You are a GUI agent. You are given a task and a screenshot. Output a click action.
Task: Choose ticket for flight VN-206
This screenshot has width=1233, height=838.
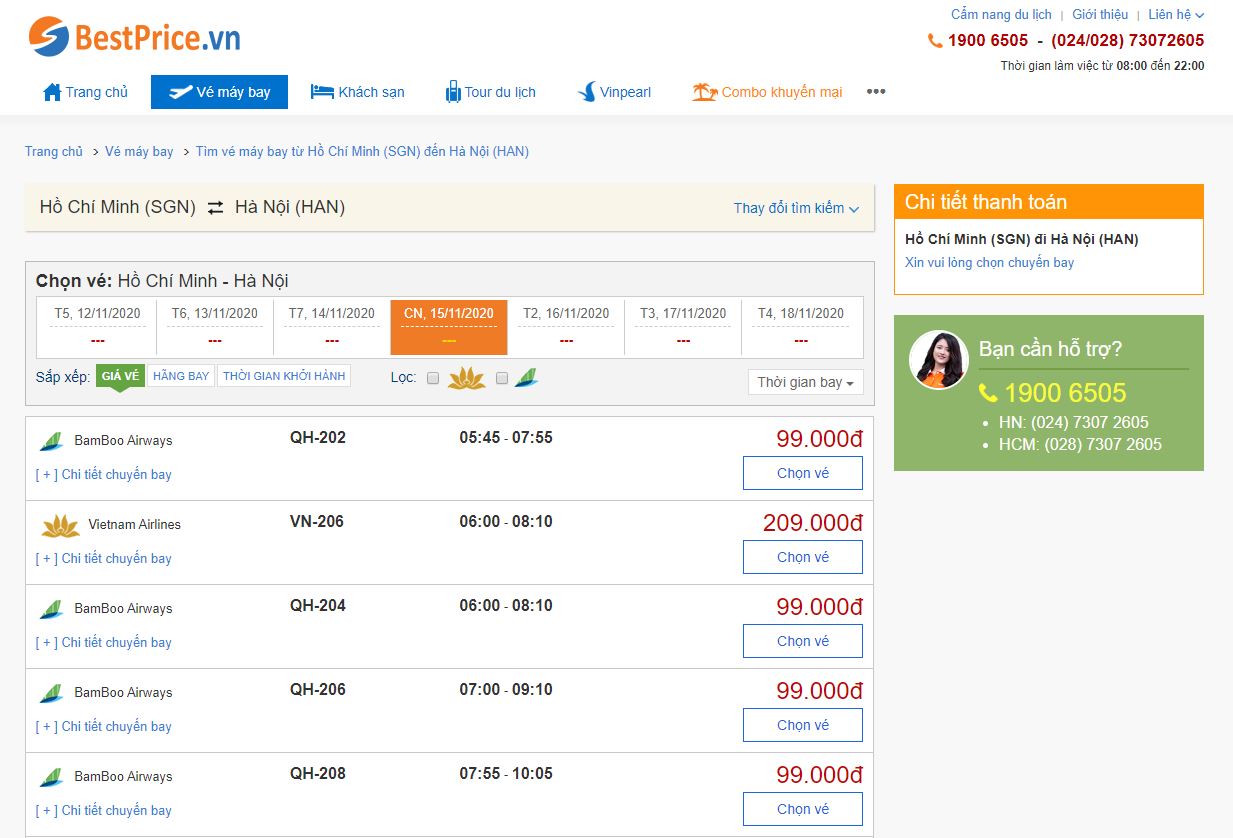tap(803, 557)
